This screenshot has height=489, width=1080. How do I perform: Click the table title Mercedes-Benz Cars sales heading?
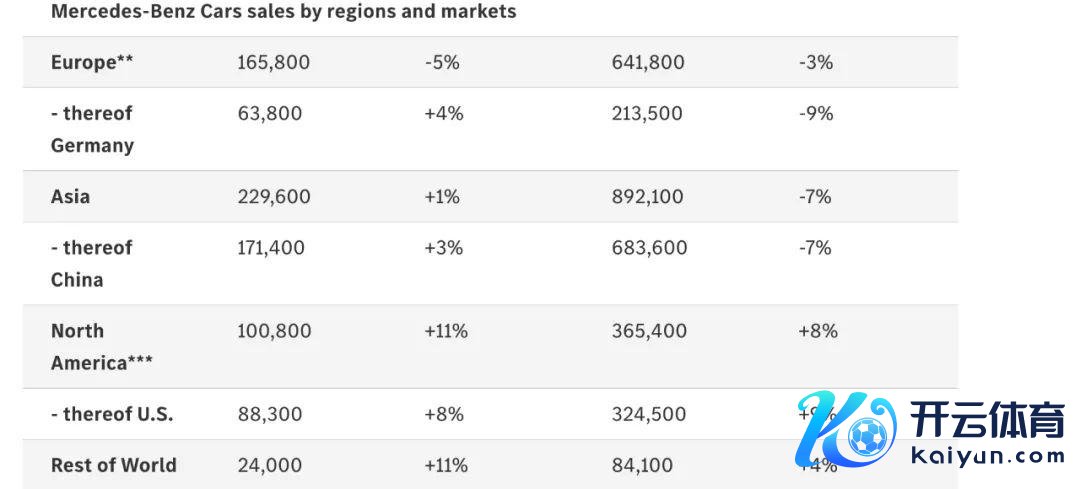pyautogui.click(x=284, y=12)
